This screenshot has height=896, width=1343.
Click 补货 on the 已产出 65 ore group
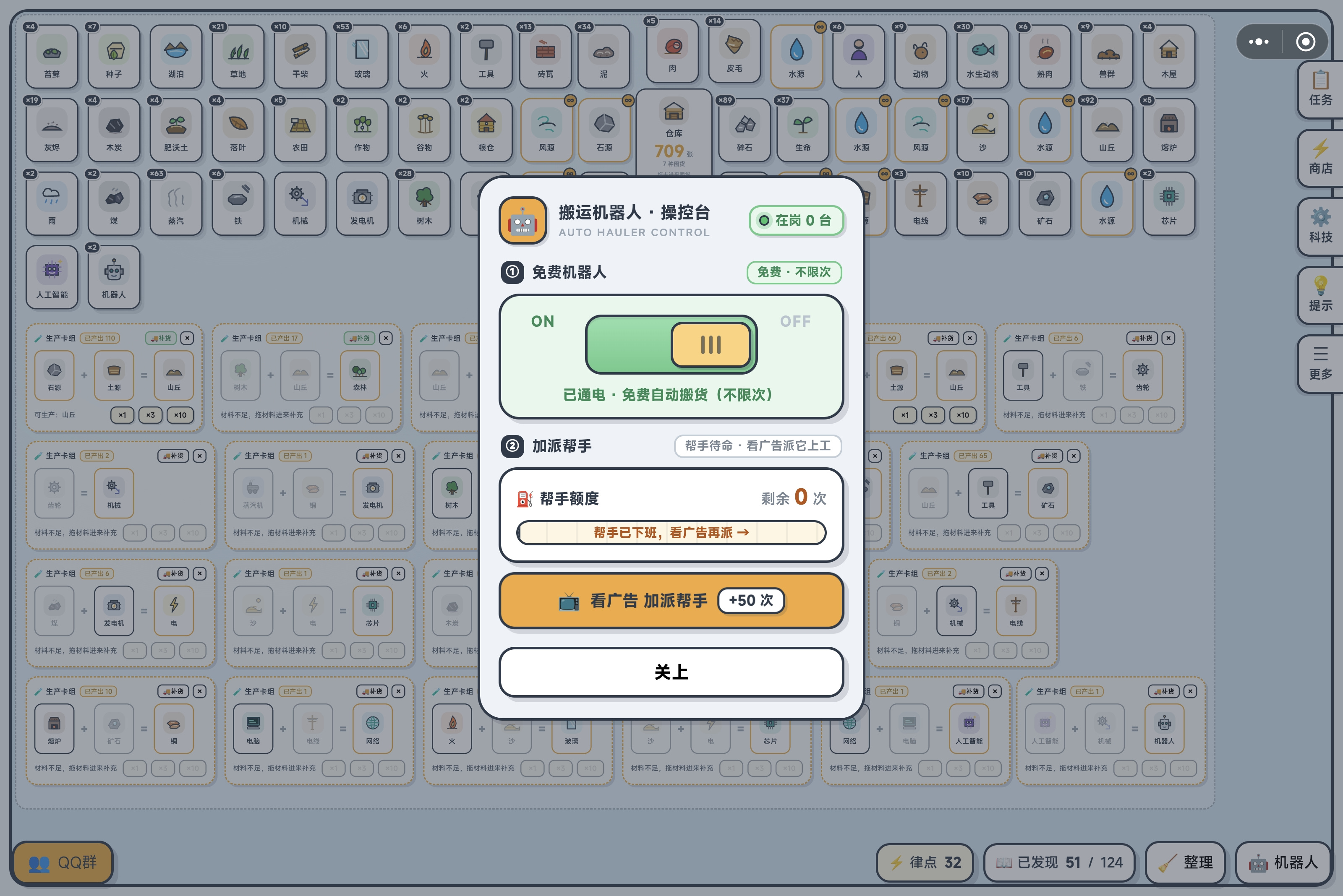[x=1048, y=456]
